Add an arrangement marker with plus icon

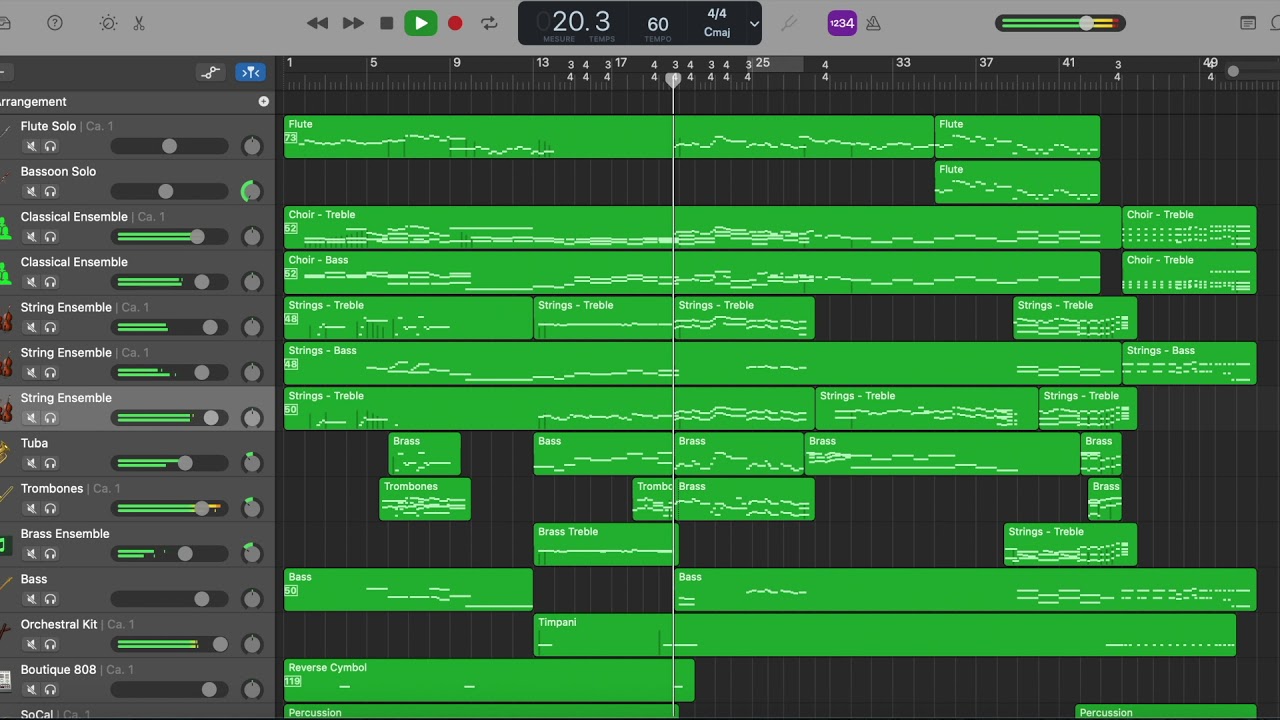(264, 101)
